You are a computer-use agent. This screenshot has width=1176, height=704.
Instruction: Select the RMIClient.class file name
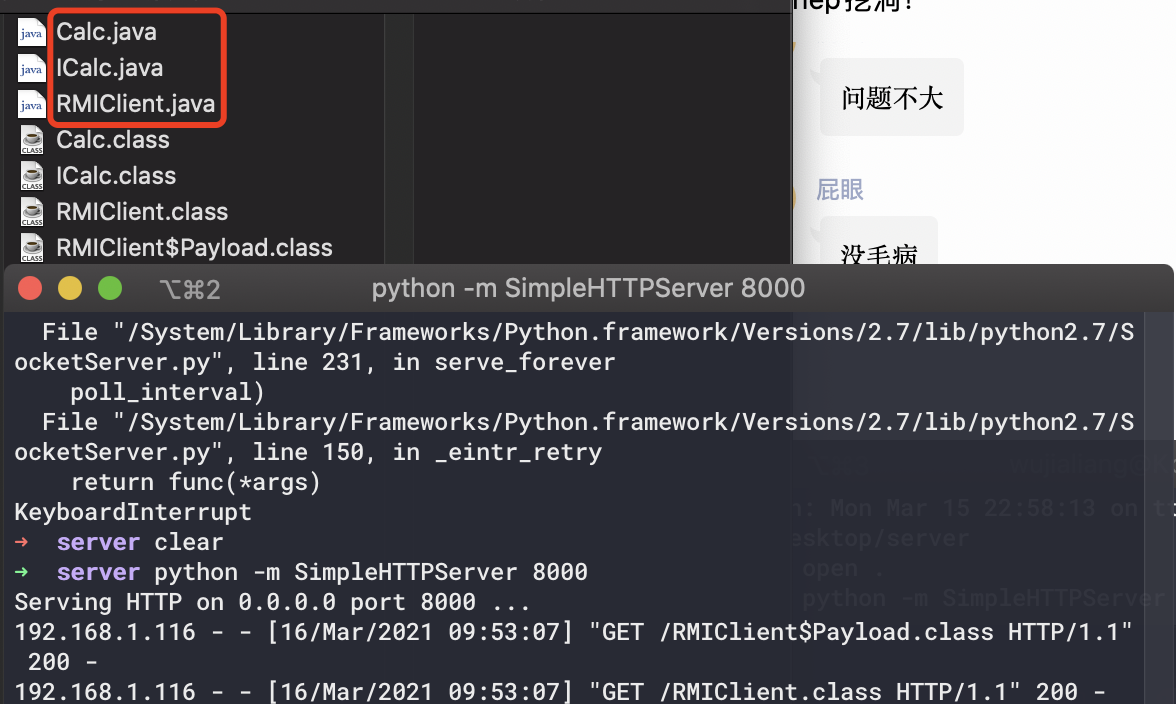pos(142,212)
